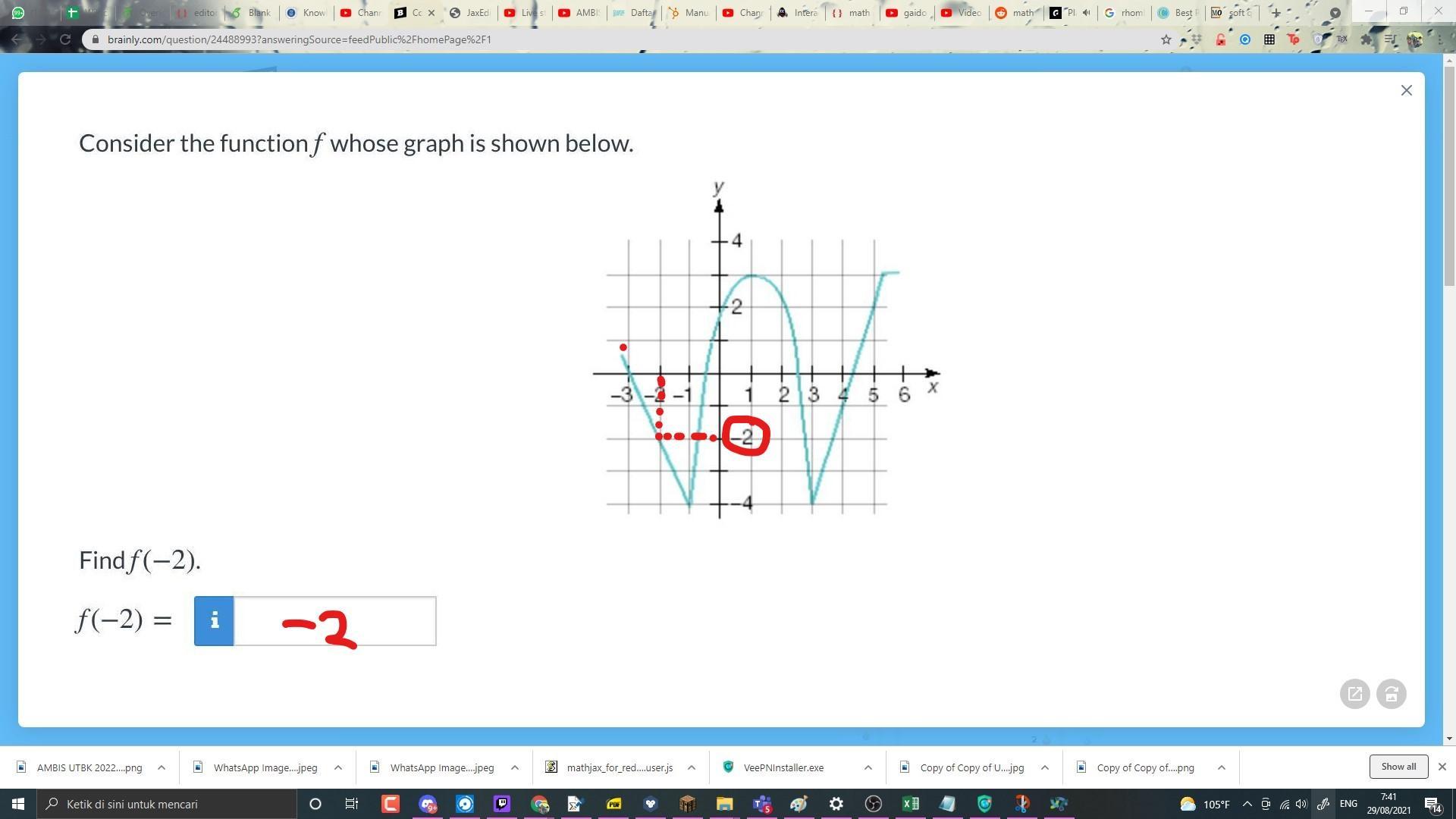1456x819 pixels.
Task: Expand options for VeePNInstaller.exe download
Action: point(868,767)
